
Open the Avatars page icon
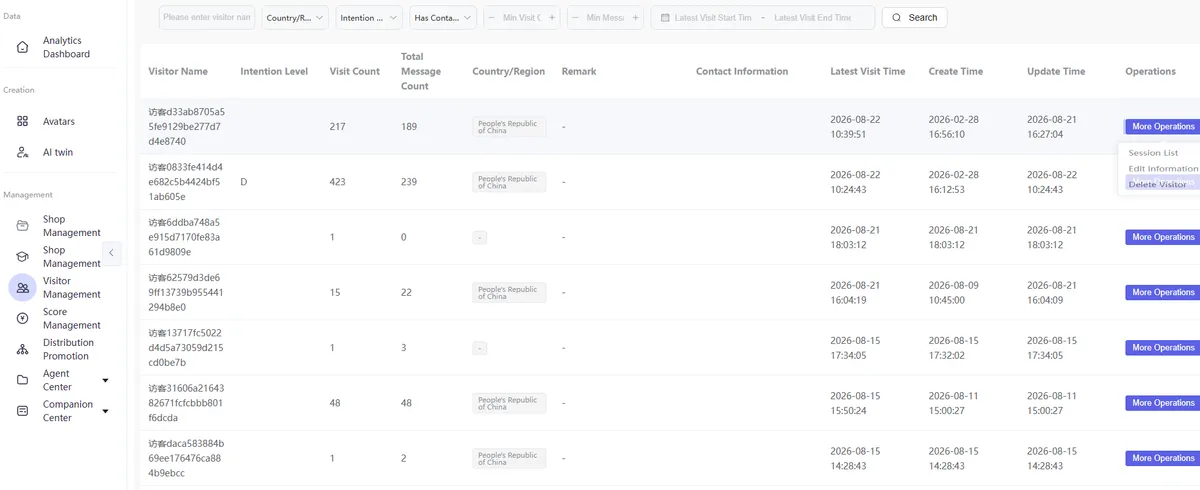point(23,121)
